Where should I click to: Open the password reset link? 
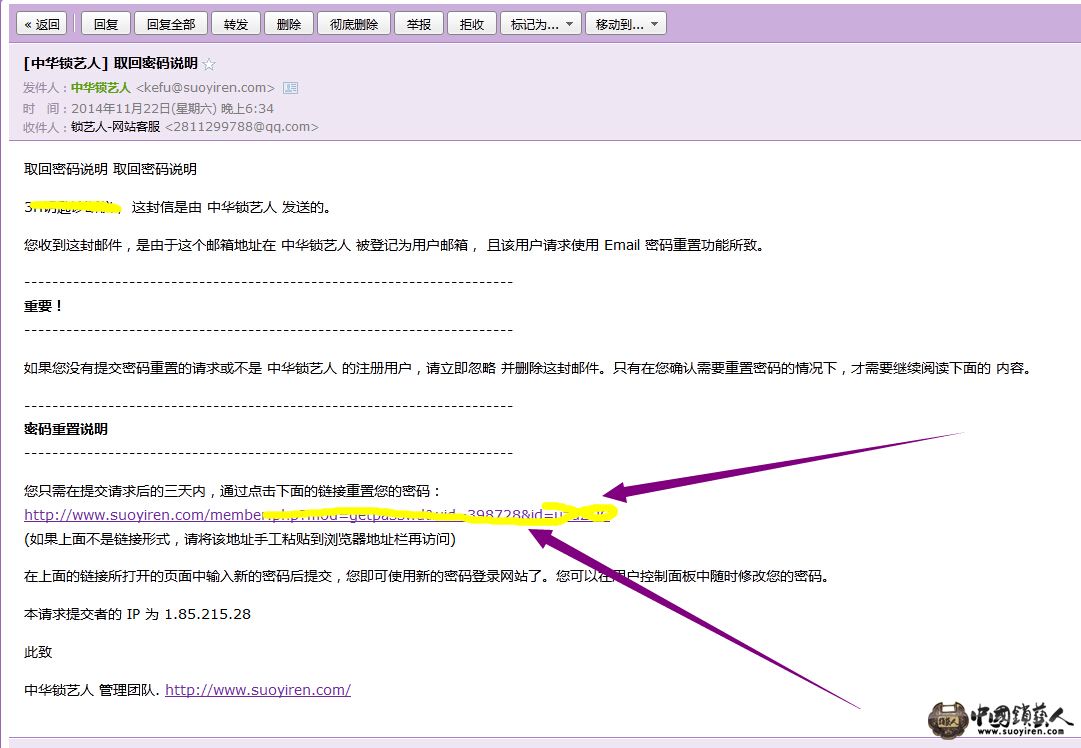tap(316, 514)
